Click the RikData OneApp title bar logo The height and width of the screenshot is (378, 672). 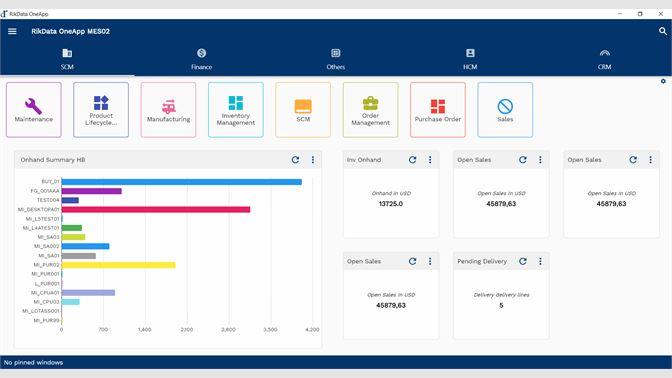(4, 14)
